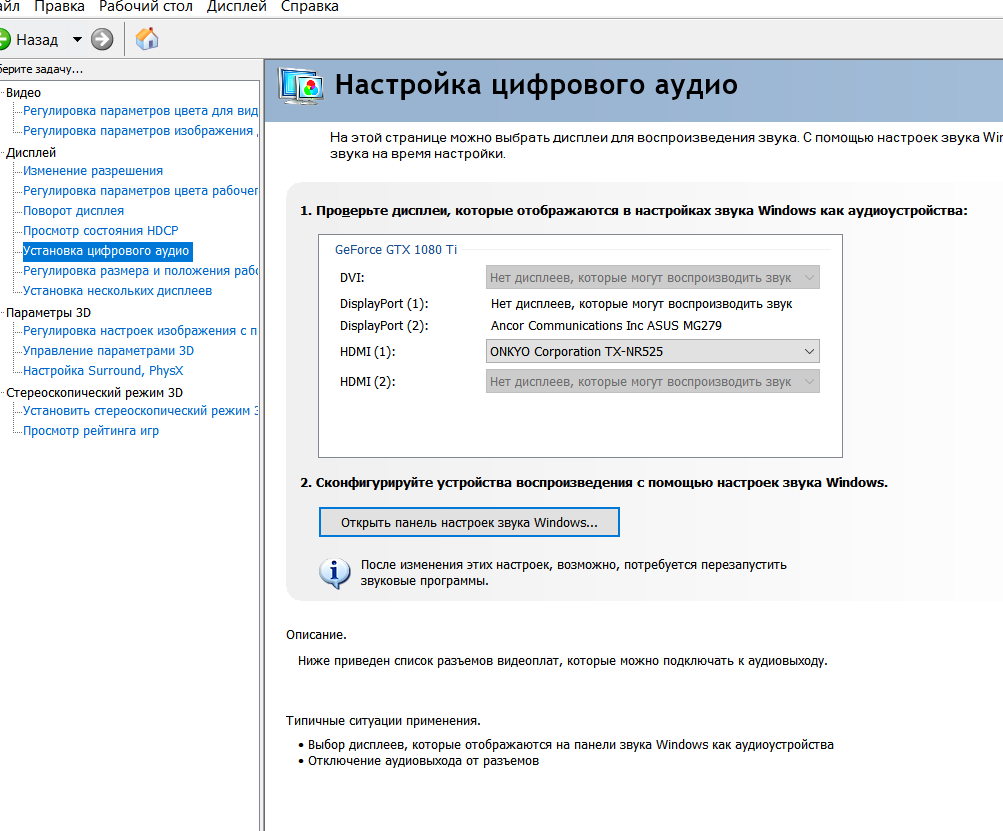Screen dimensions: 1003x831
Task: Open Просмотр рейтинга игр page
Action: pos(91,431)
